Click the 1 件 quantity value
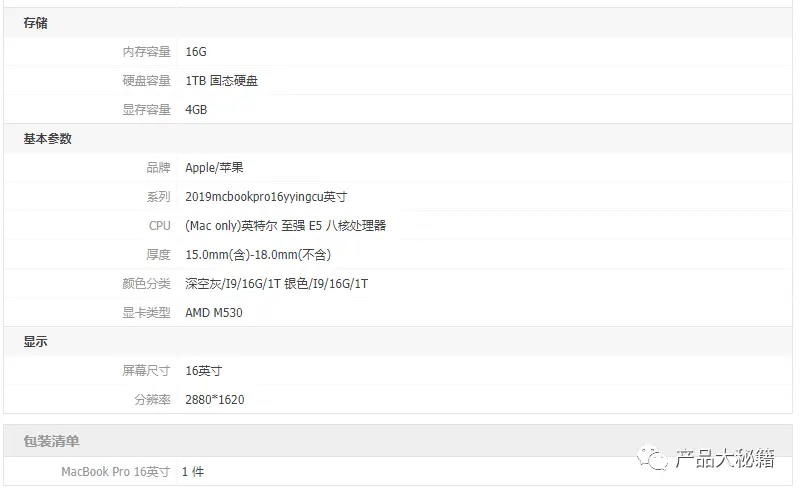The width and height of the screenshot is (800, 493). [193, 472]
